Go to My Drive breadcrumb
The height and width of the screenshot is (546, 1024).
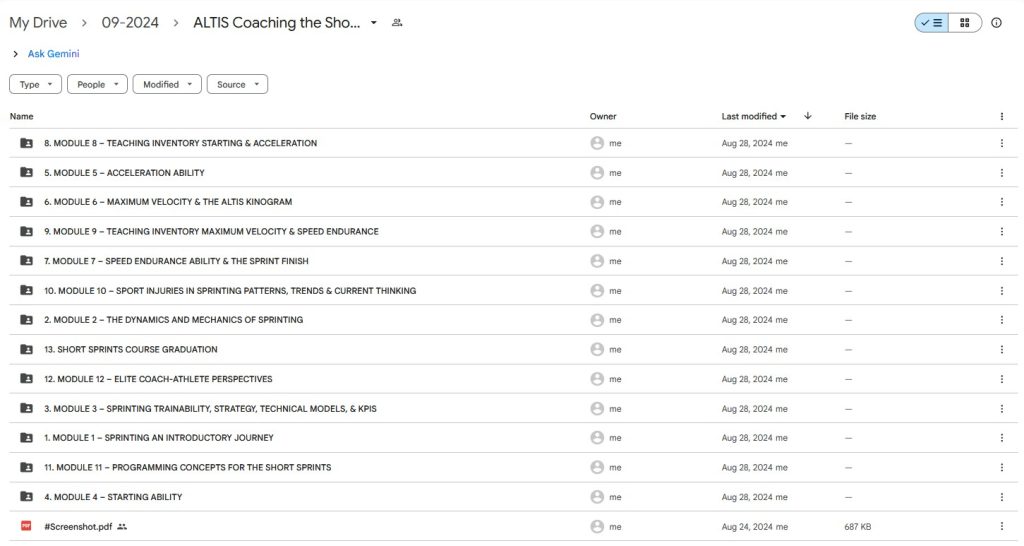click(38, 23)
